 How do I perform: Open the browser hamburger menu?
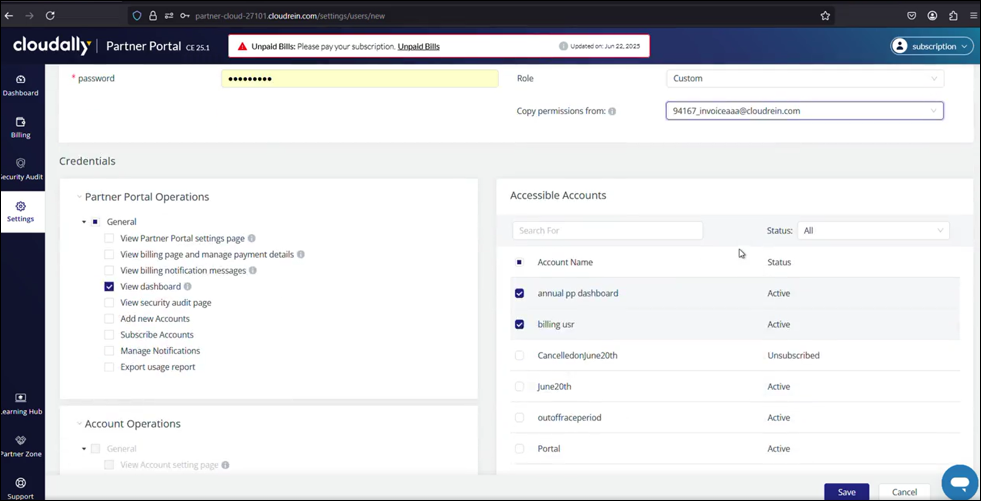973,16
